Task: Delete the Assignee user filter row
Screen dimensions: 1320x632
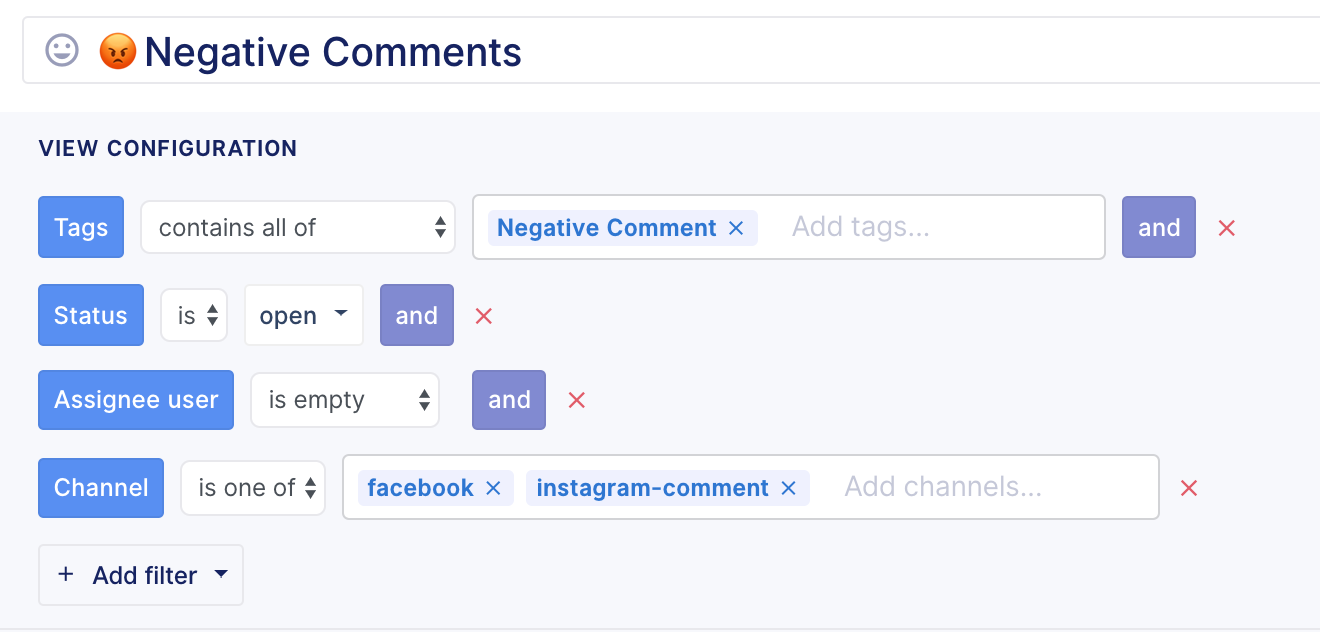Action: tap(576, 400)
